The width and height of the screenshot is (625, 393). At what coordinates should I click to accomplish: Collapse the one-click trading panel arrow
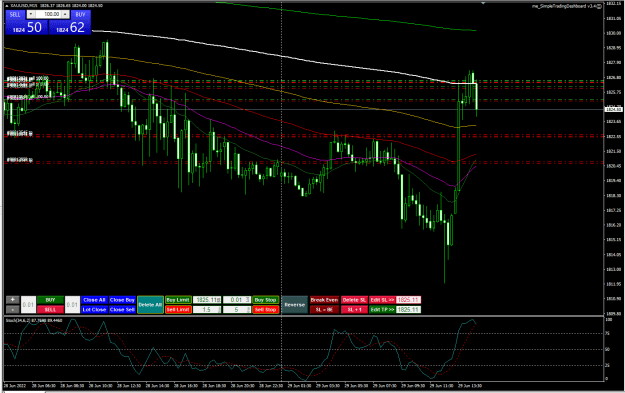click(7, 6)
